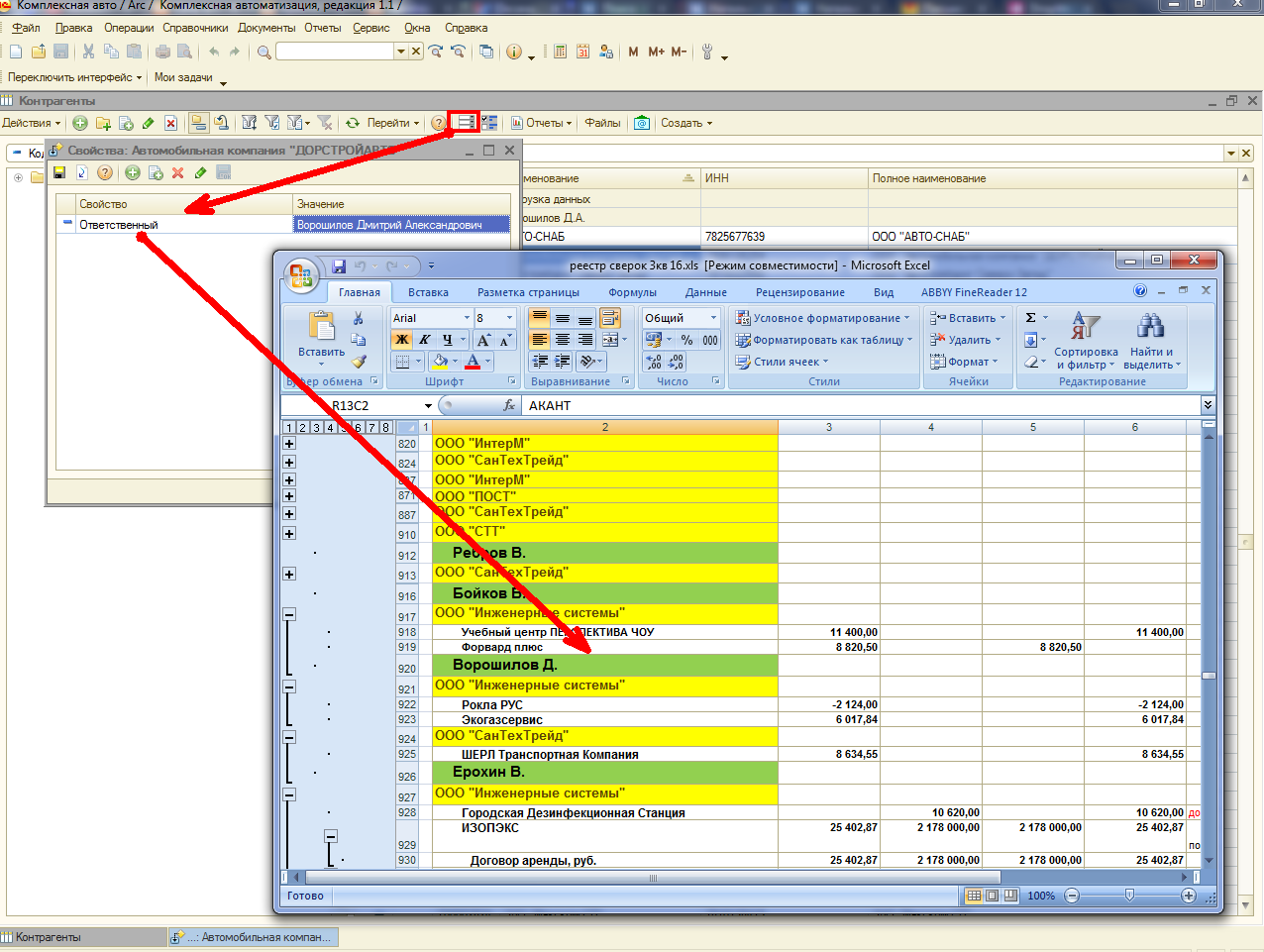Screen dimensions: 1264x952
Task: Expand group at row 820 ООО ИнтерМ
Action: click(x=289, y=444)
